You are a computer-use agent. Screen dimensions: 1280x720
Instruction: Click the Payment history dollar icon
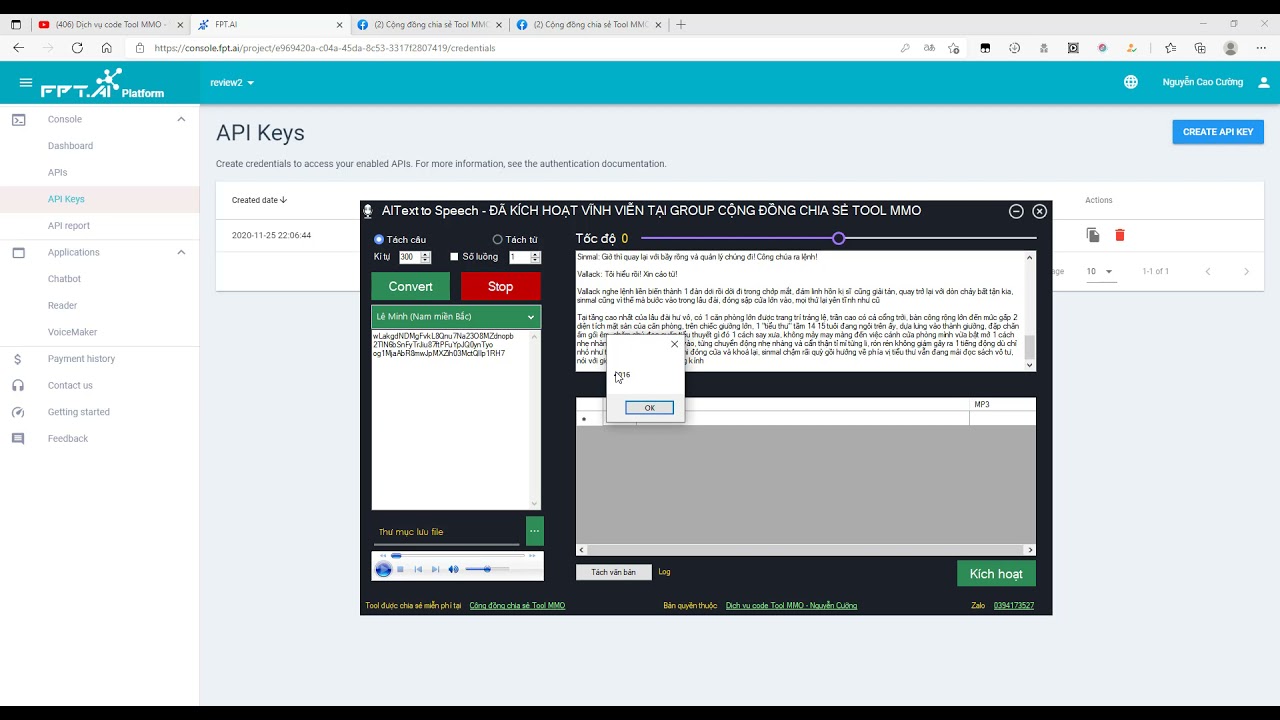tap(18, 359)
